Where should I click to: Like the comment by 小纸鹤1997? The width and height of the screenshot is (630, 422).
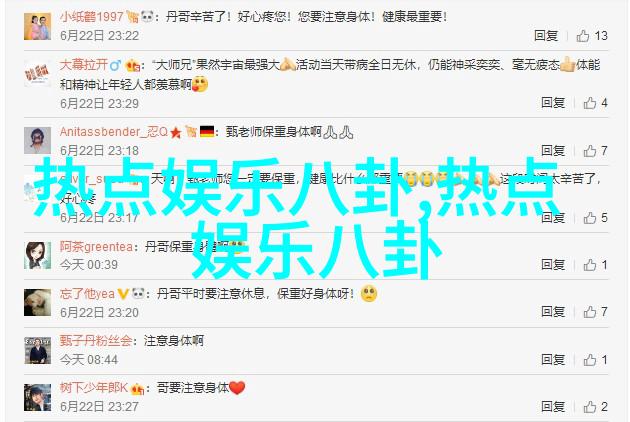tap(583, 36)
